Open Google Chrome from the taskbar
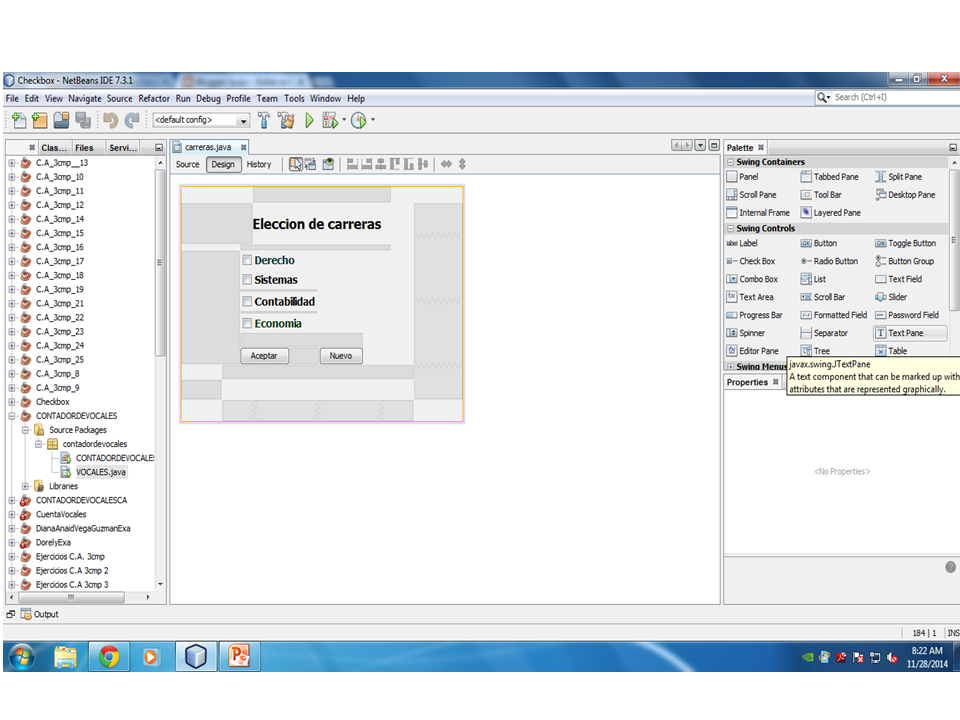This screenshot has width=960, height=720. point(109,657)
